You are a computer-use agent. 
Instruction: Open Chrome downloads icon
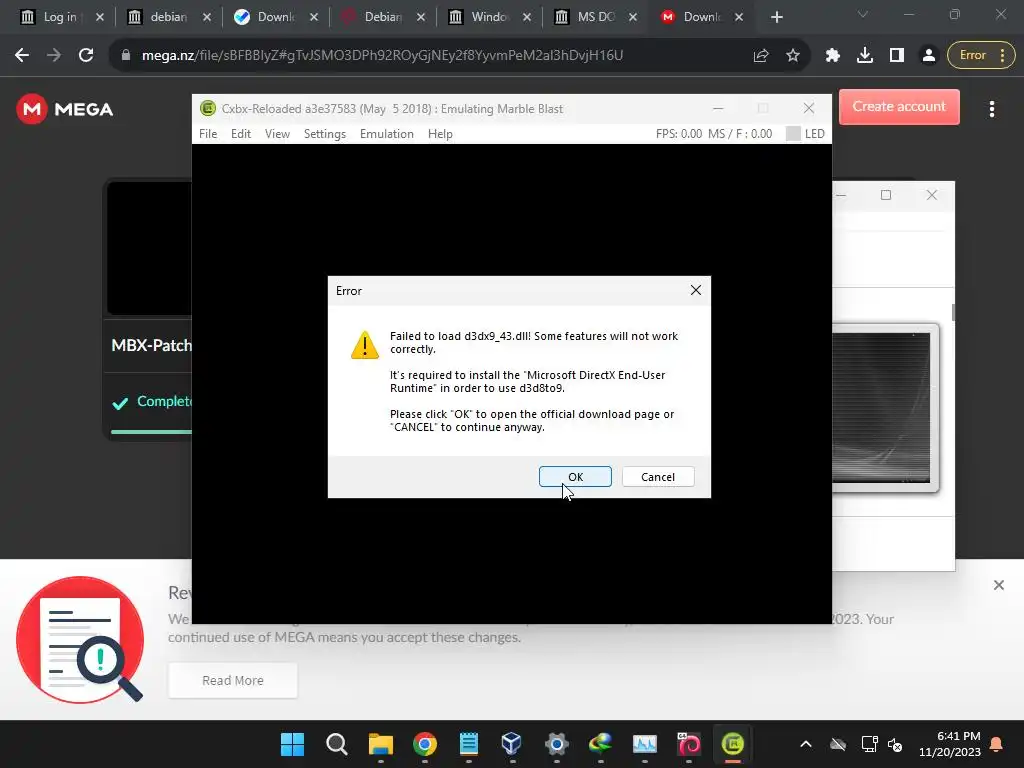pyautogui.click(x=865, y=56)
